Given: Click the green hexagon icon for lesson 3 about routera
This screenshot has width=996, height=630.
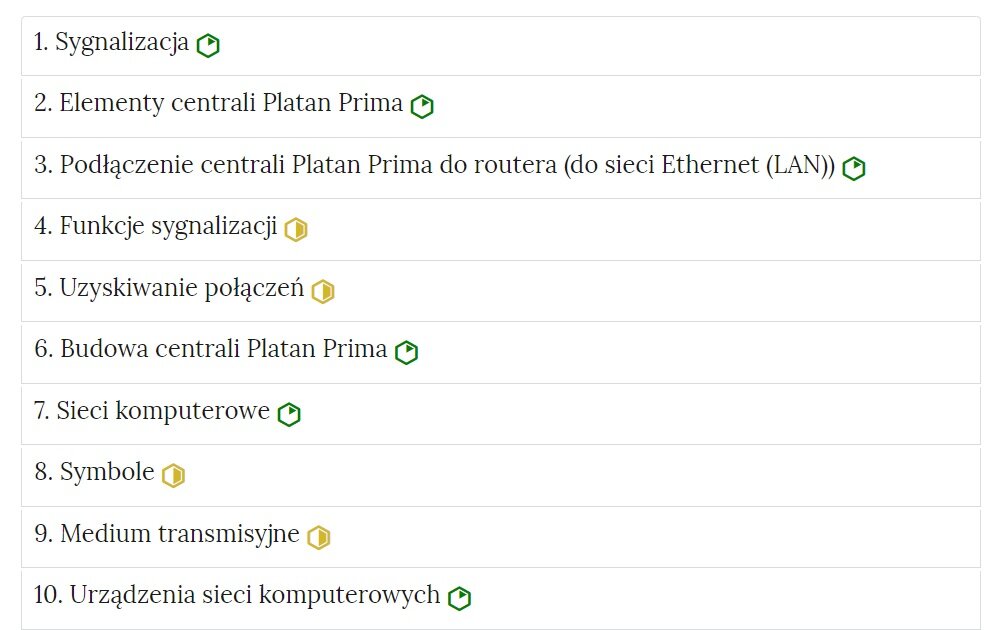Looking at the screenshot, I should [853, 168].
